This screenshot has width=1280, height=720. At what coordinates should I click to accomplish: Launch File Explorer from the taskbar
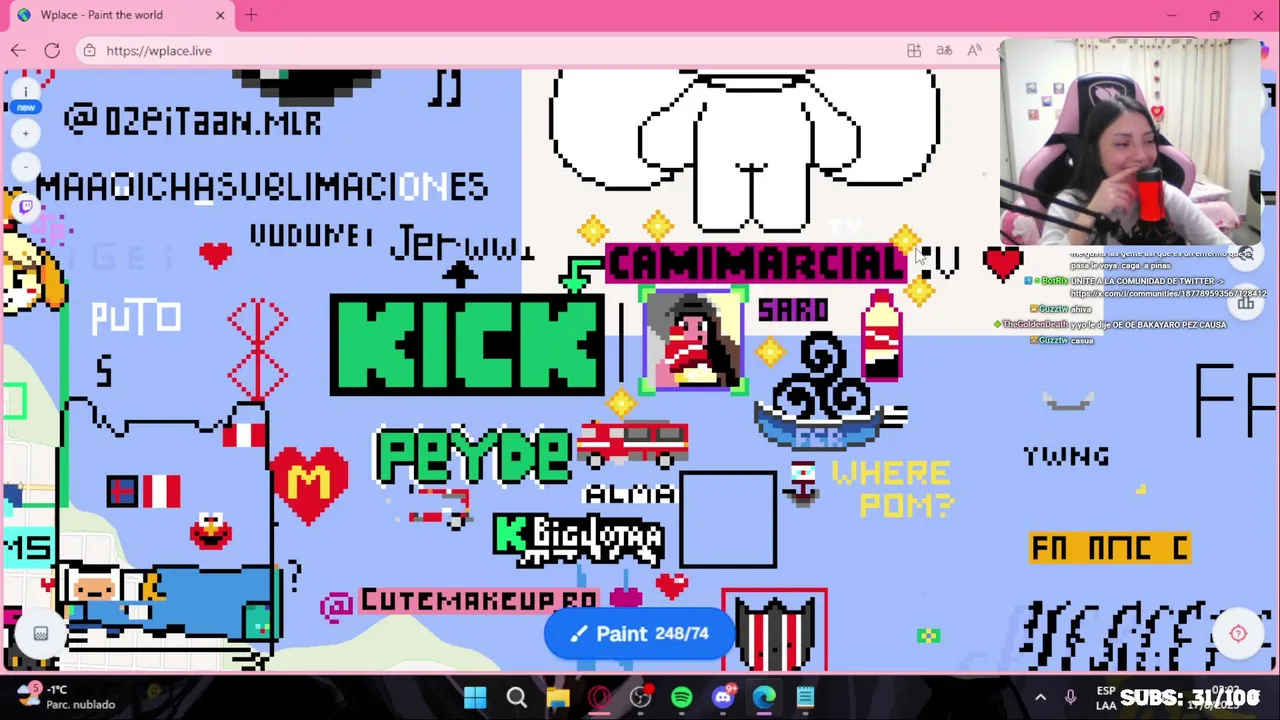tap(558, 697)
